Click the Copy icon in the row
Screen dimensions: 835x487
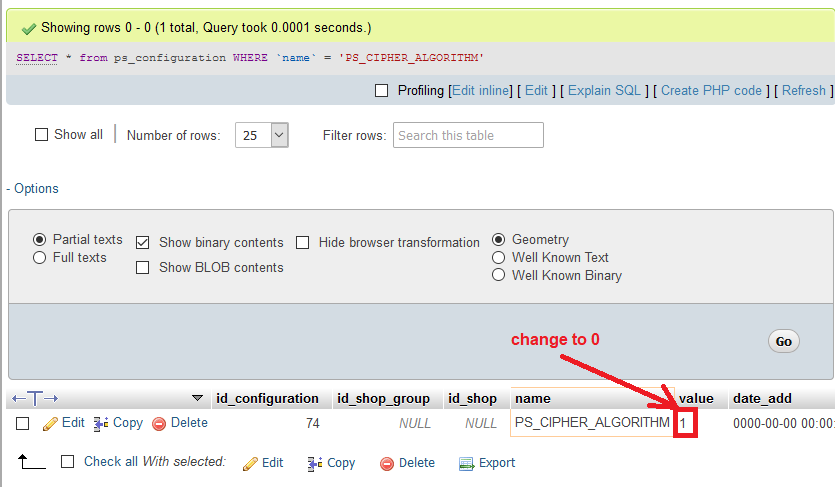pyautogui.click(x=101, y=424)
